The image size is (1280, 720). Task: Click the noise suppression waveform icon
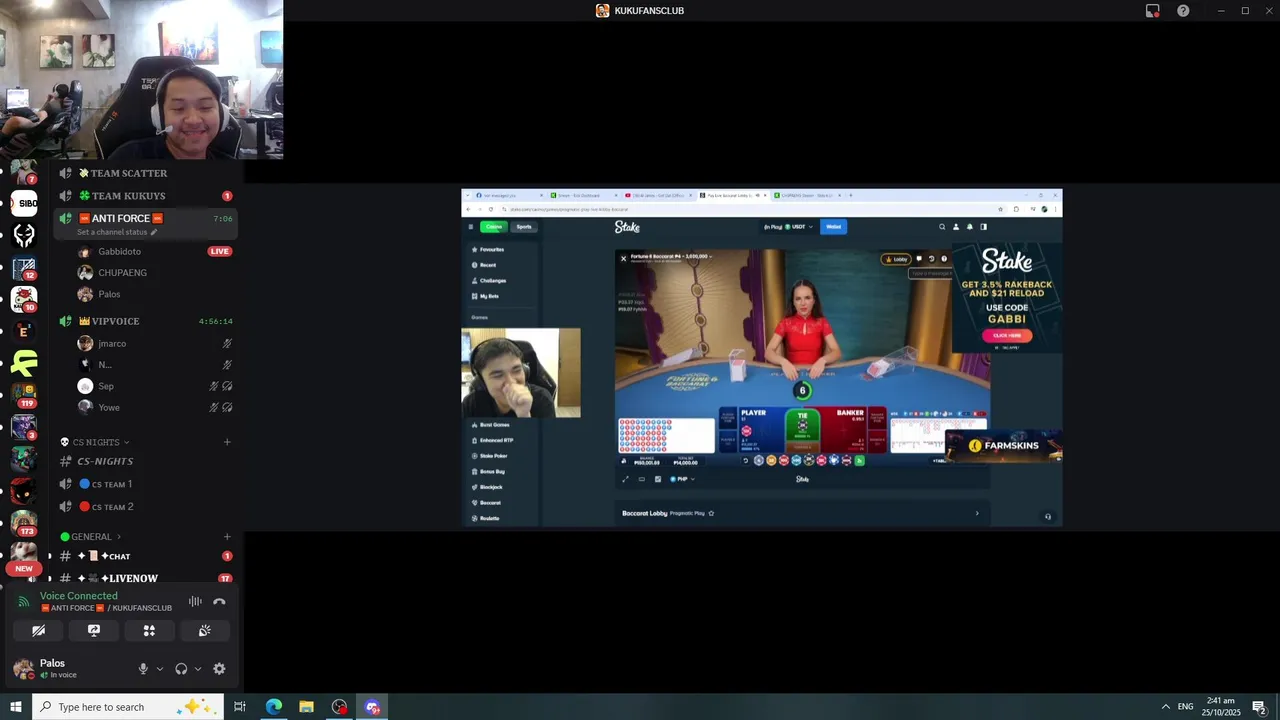pyautogui.click(x=195, y=601)
